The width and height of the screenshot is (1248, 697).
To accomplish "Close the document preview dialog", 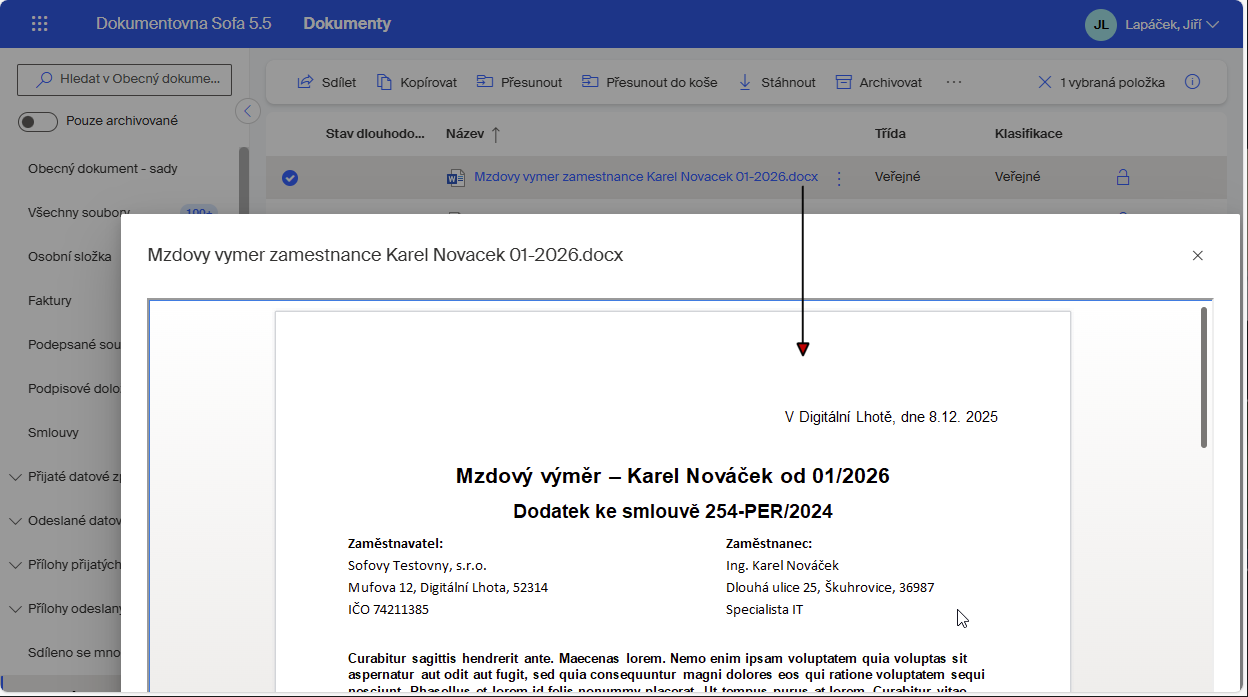I will (x=1197, y=255).
